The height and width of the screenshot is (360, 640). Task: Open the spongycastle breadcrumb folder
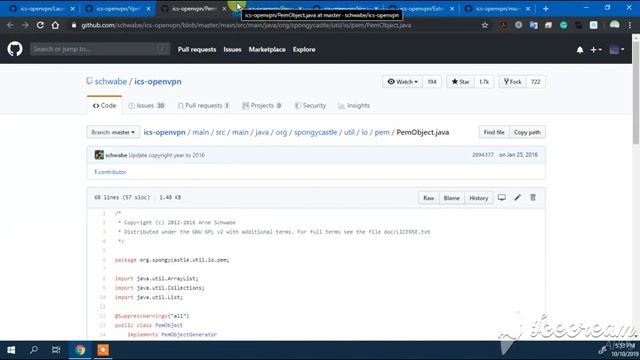tap(316, 132)
